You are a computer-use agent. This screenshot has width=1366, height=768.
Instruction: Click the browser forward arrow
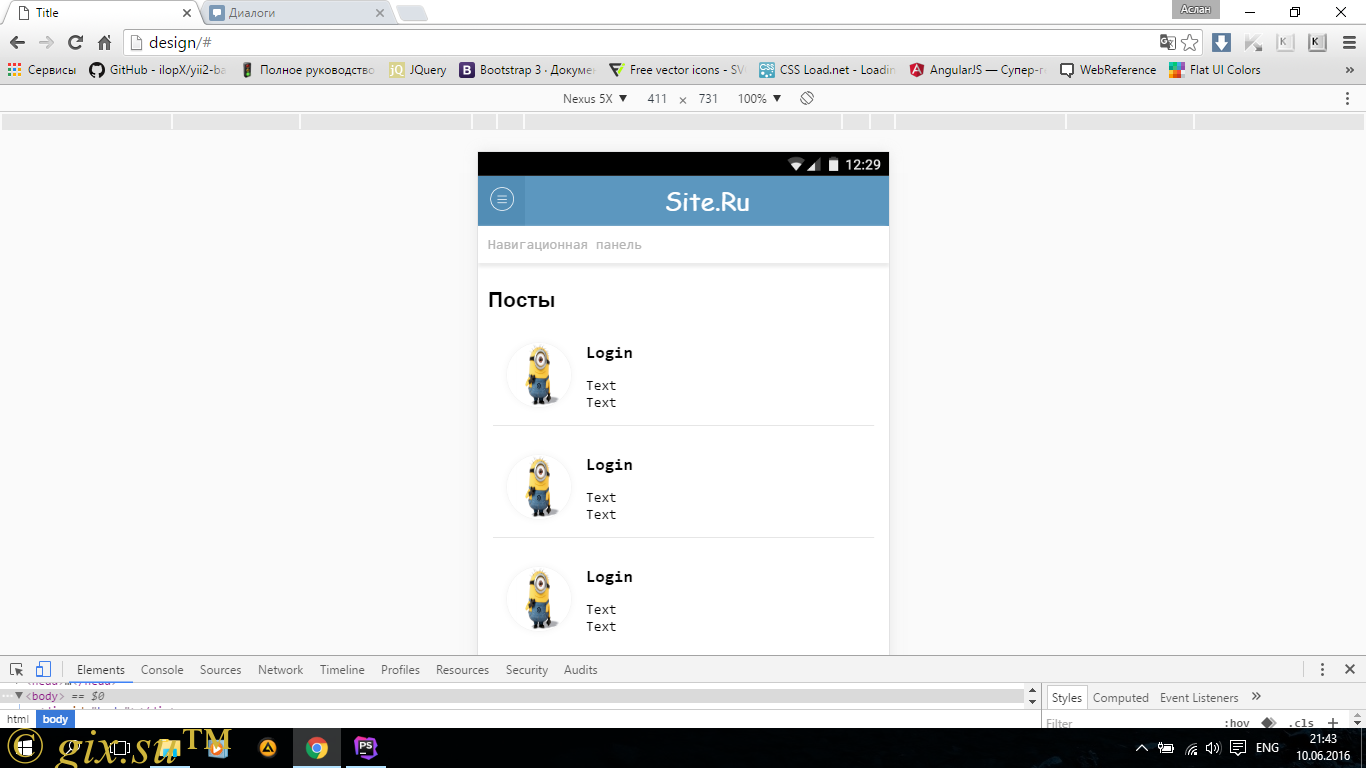tap(46, 42)
